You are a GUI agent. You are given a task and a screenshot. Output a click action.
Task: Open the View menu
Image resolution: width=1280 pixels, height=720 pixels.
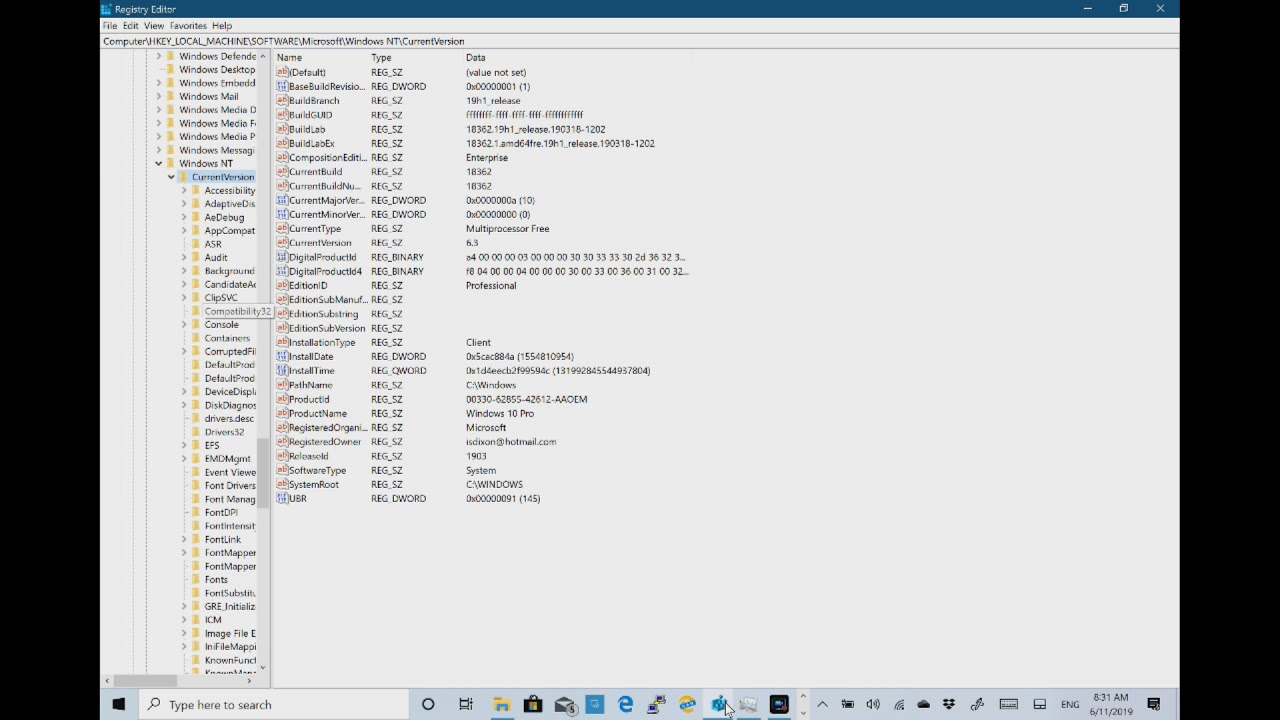point(154,26)
